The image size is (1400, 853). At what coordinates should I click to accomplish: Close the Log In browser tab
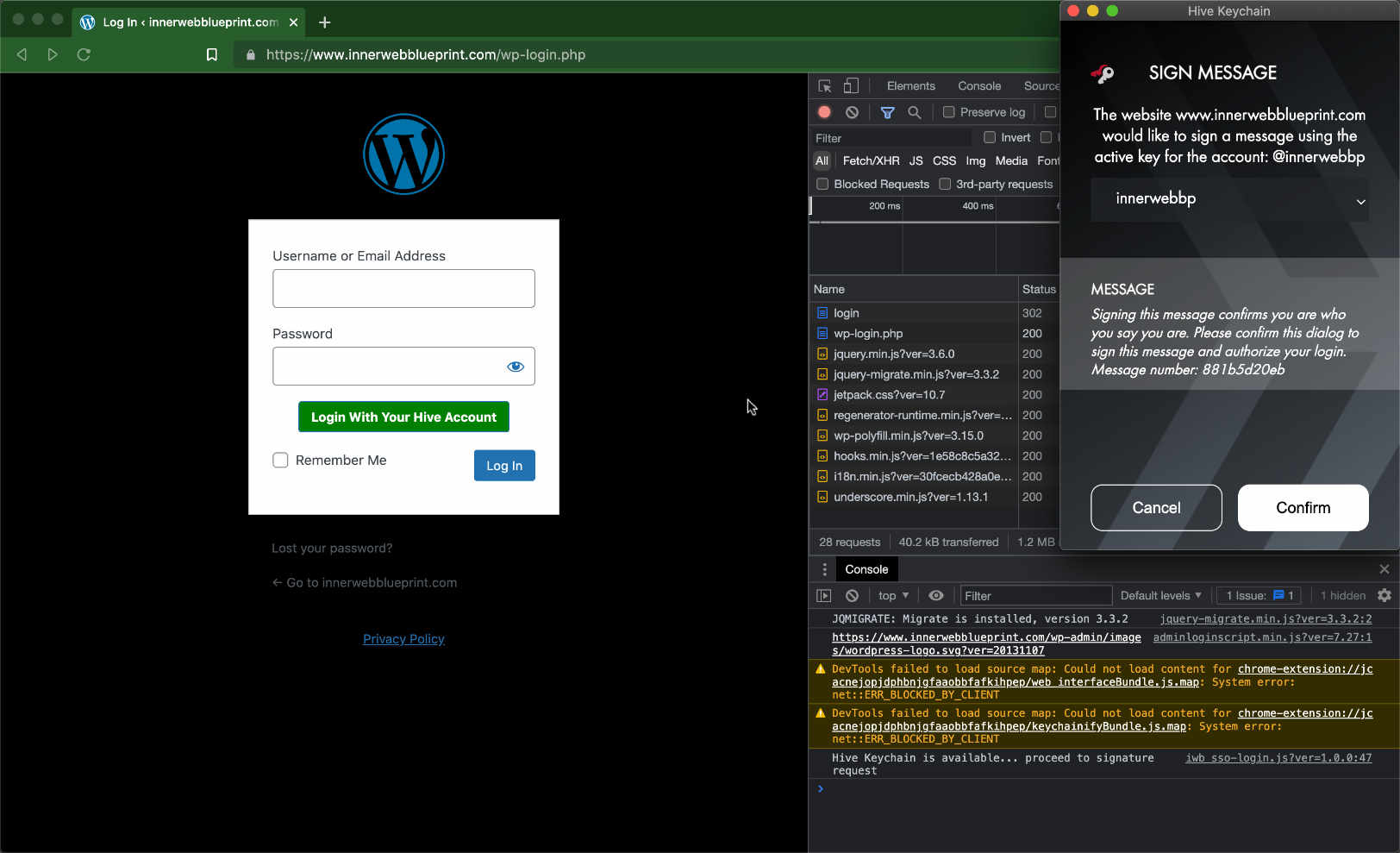click(x=293, y=22)
